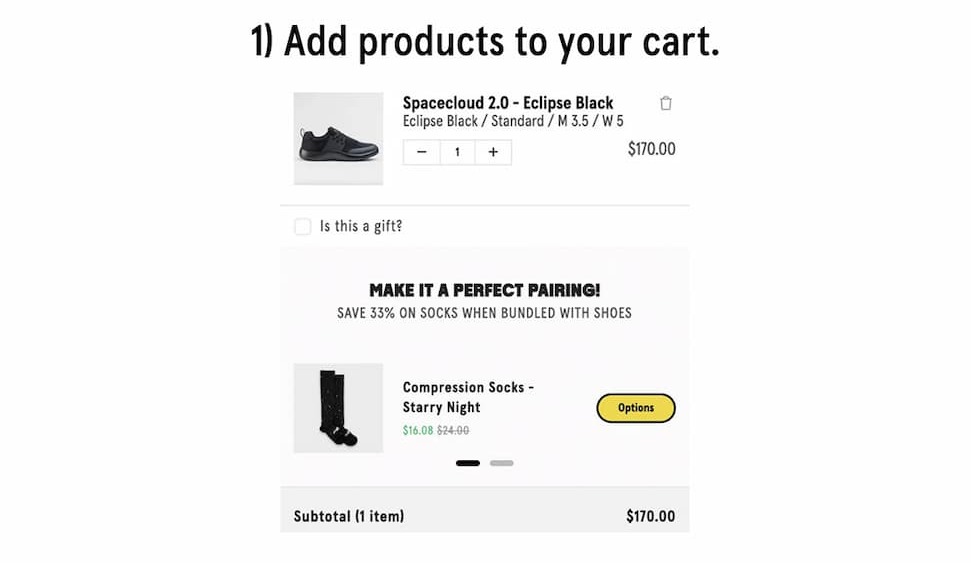This screenshot has height=563, width=971.
Task: Open the "Spacecloud 2.0 - Eclipse Black" title link
Action: click(508, 103)
